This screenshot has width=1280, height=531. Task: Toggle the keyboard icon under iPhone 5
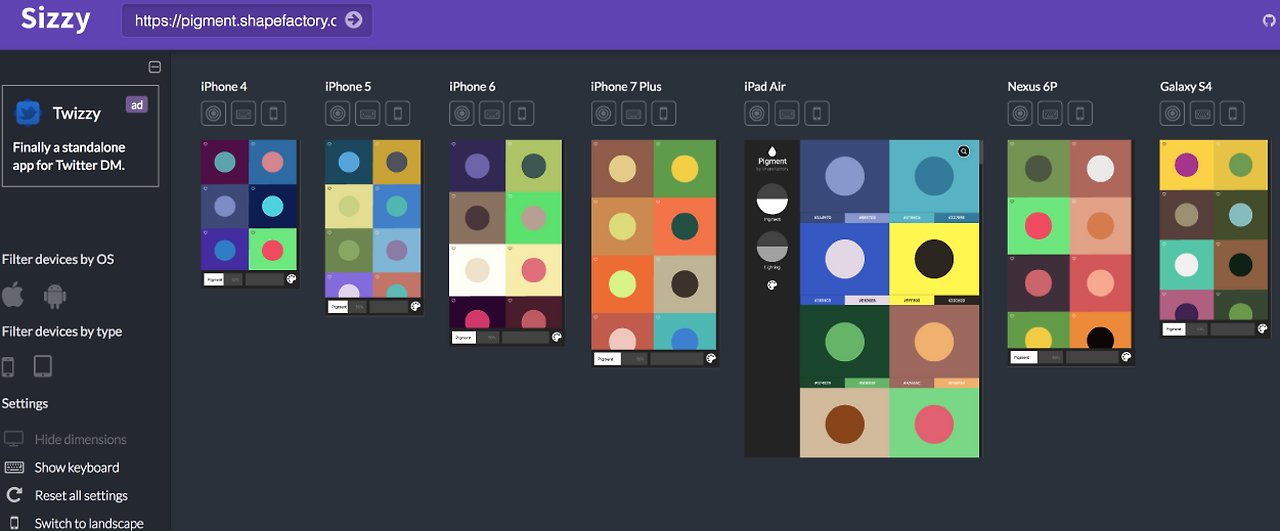(368, 113)
